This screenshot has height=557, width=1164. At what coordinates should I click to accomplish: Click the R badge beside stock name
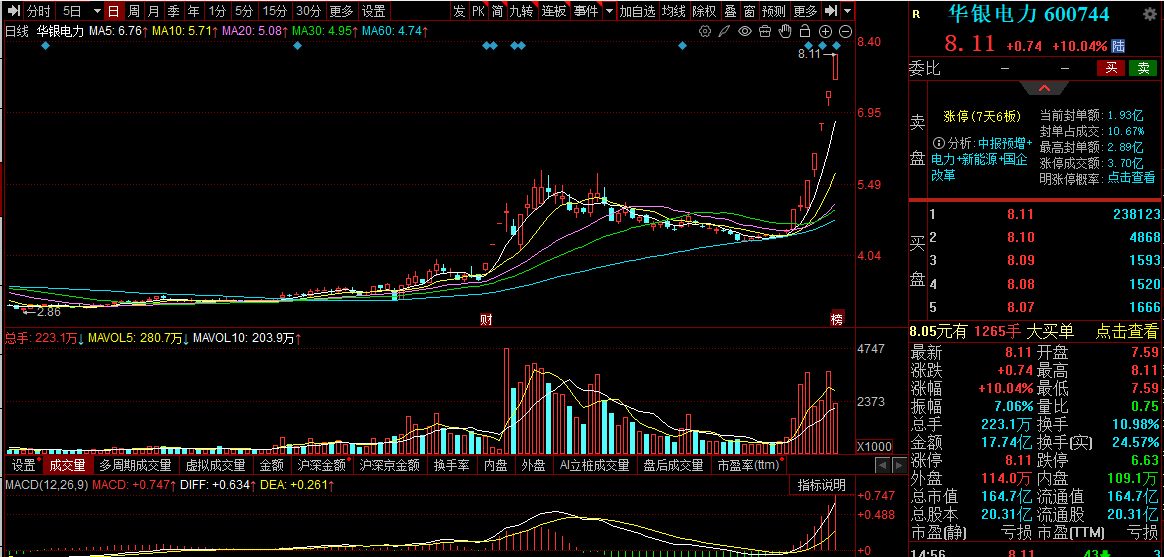(x=916, y=14)
